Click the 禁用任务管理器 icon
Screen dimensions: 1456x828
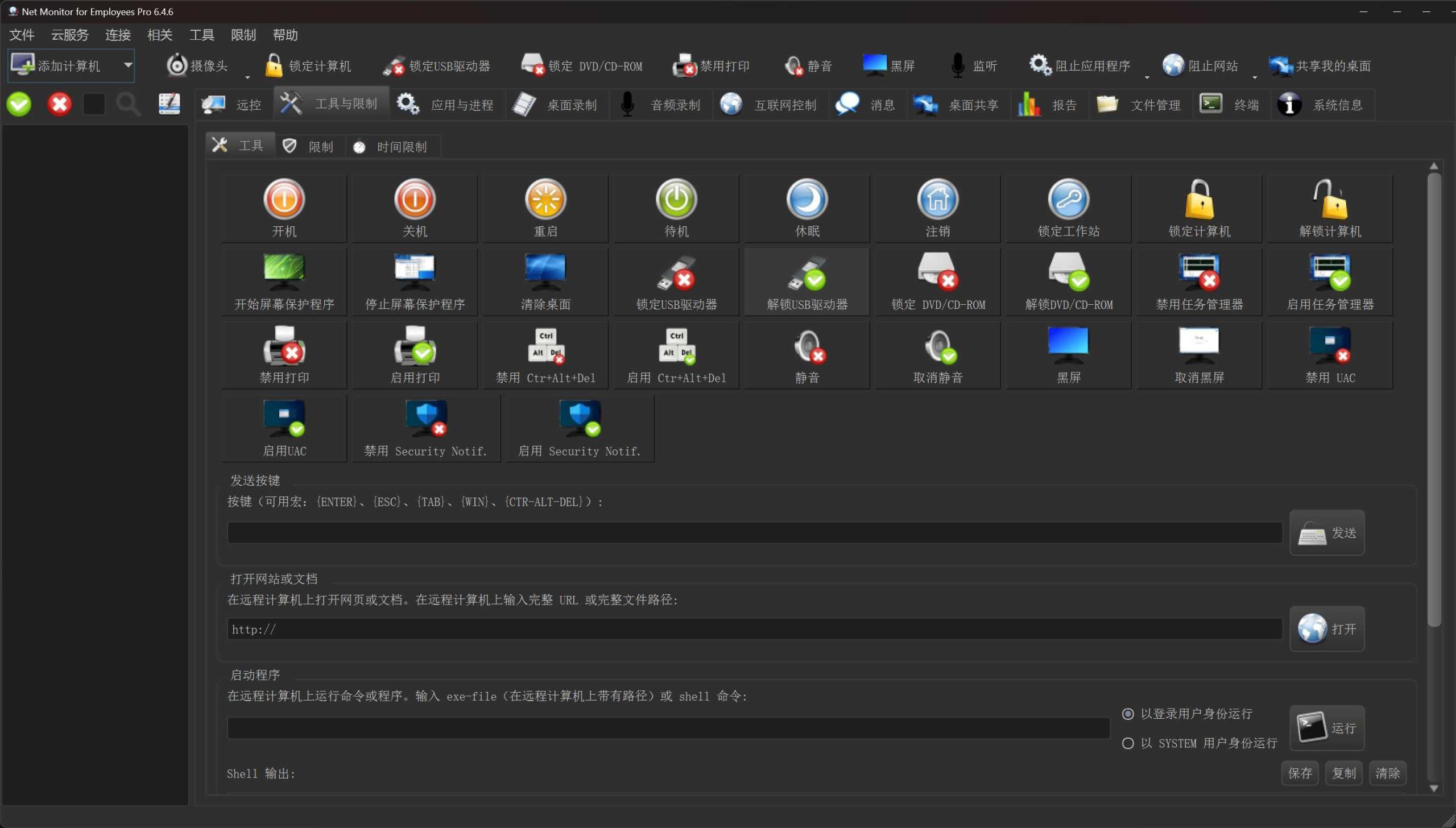[x=1199, y=281]
